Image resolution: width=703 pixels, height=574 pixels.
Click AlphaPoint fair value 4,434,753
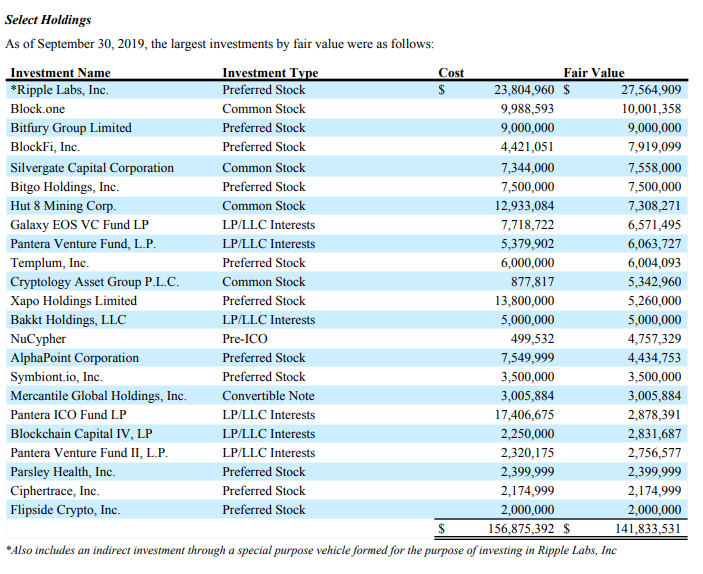[655, 358]
